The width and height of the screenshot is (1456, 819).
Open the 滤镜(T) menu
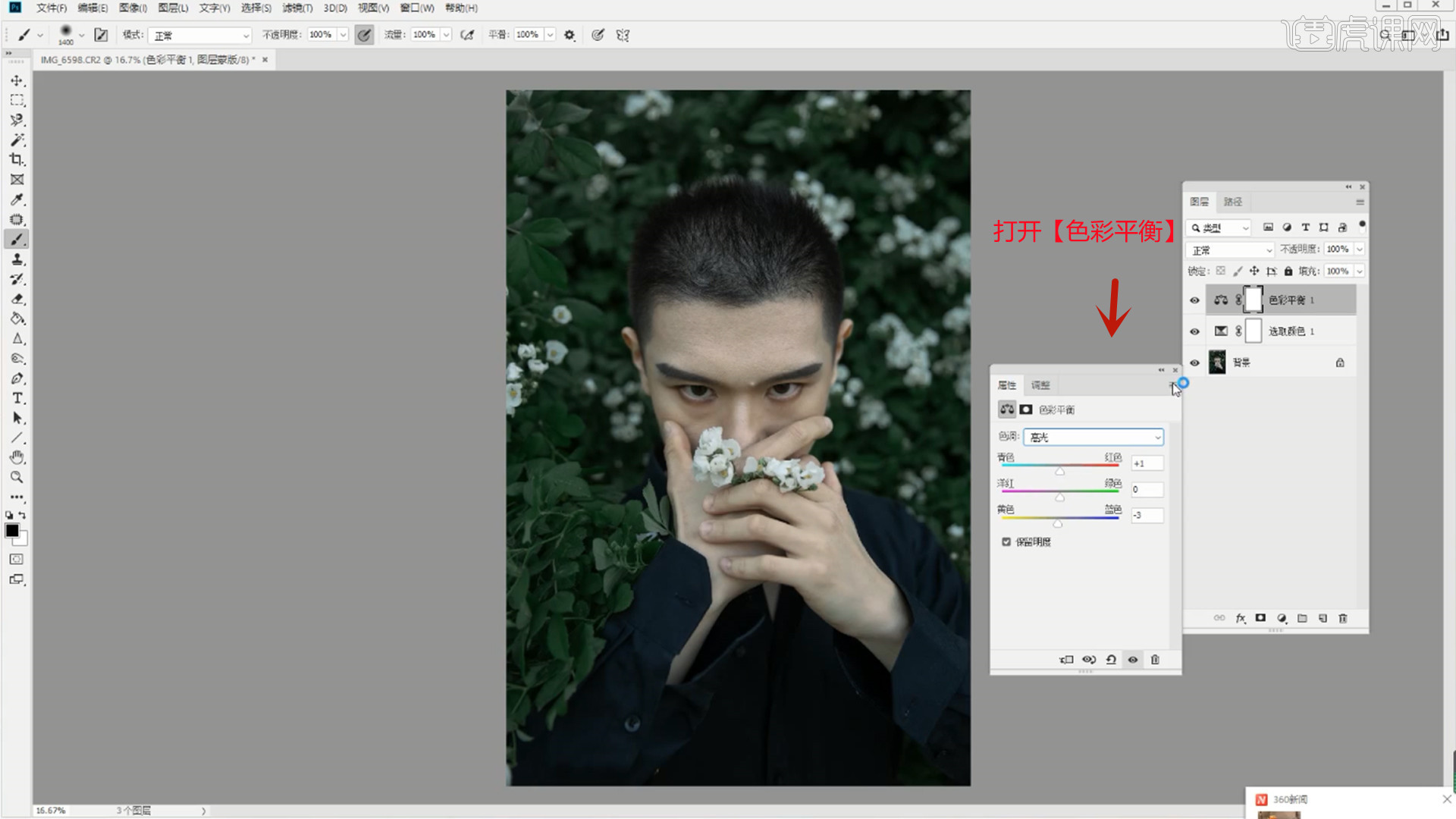[x=297, y=8]
